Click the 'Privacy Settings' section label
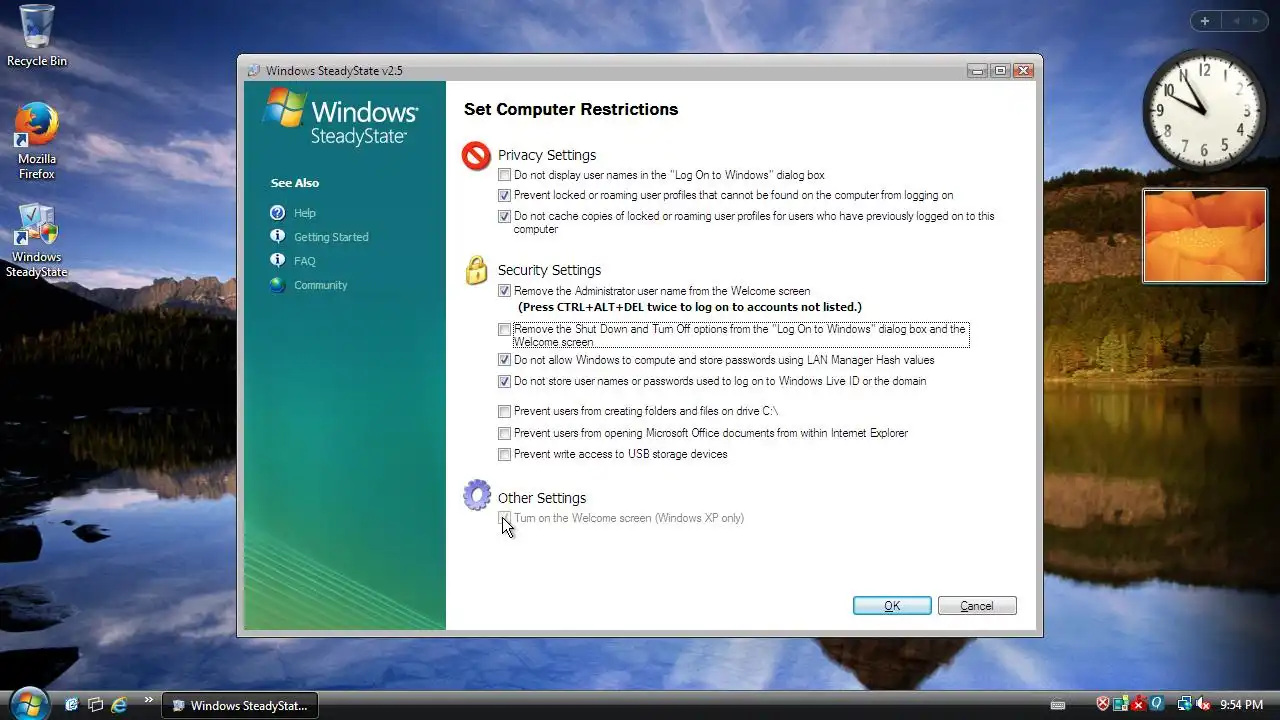Viewport: 1280px width, 720px height. (547, 155)
